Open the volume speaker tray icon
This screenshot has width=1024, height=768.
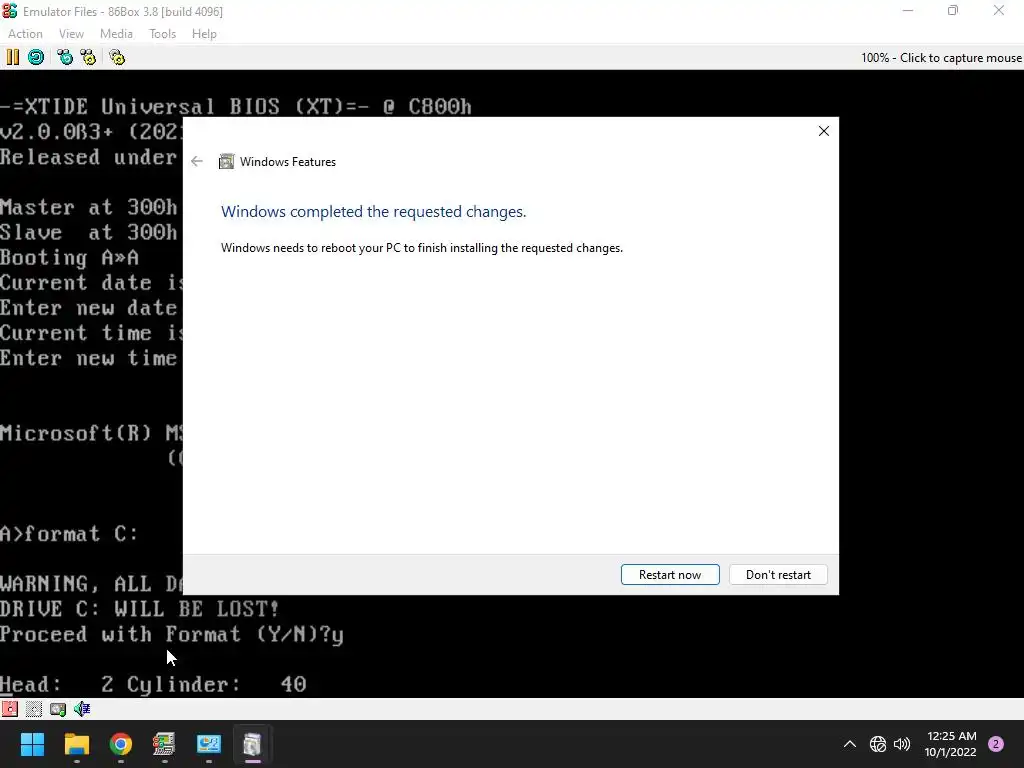click(x=902, y=744)
